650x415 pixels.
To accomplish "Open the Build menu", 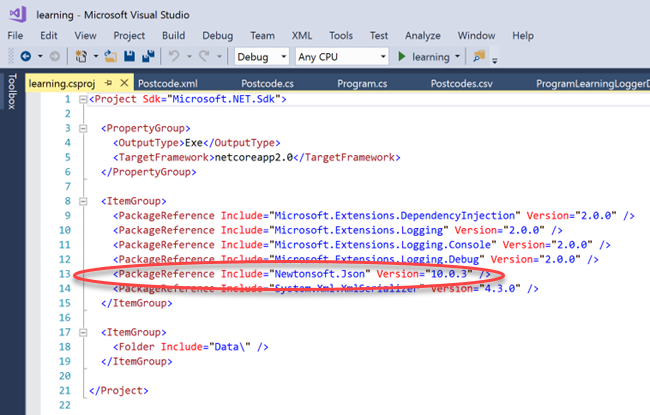I will tap(173, 36).
